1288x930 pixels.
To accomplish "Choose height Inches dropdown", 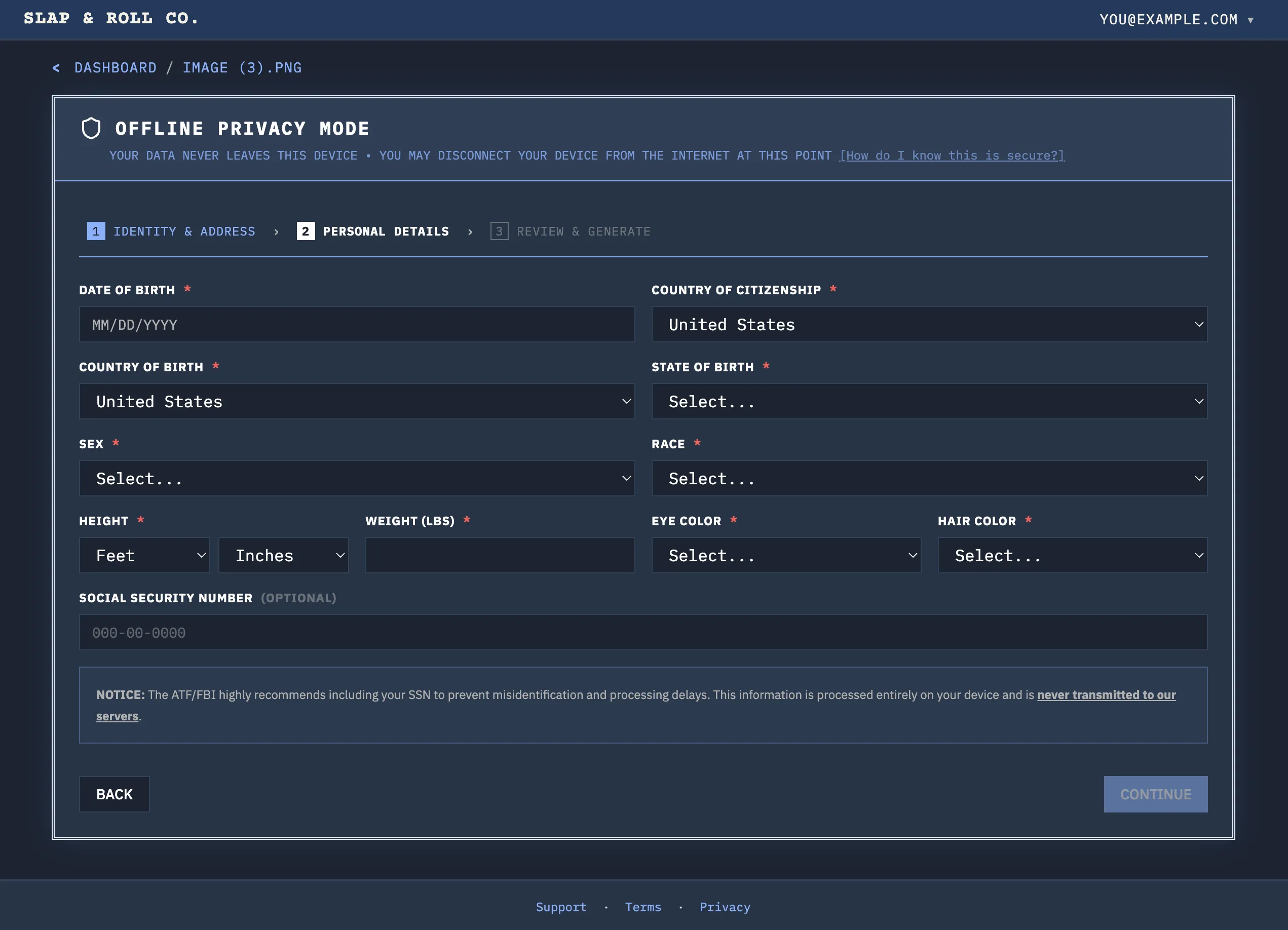I will [x=283, y=555].
